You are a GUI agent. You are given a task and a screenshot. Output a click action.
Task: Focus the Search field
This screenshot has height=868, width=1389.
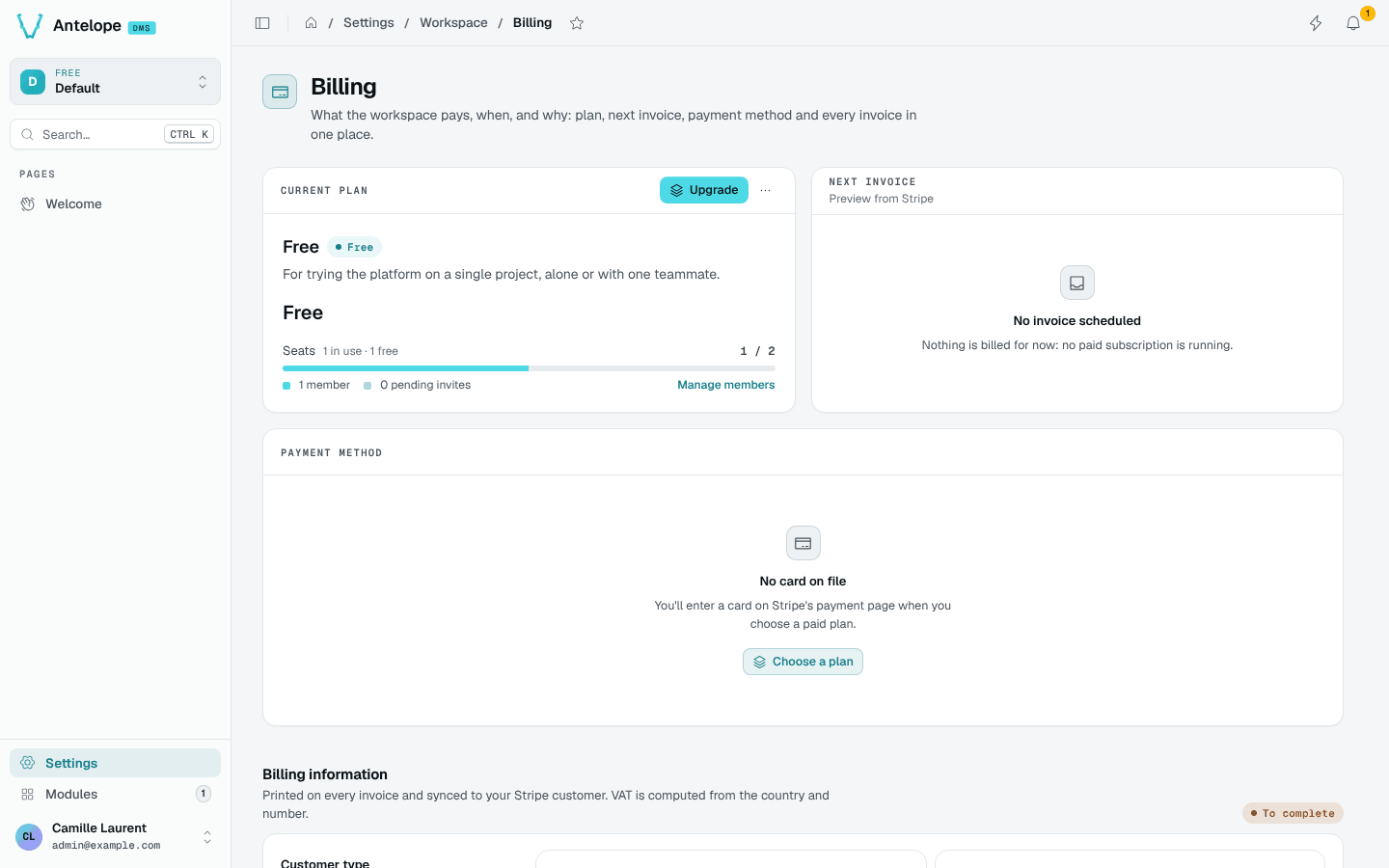(x=115, y=134)
